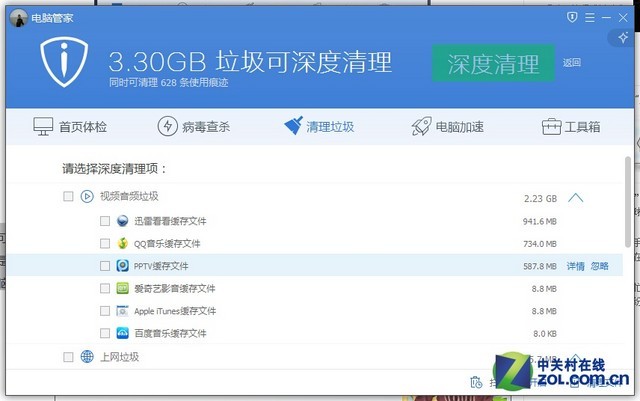
Task: Click the QQ音乐 app icon
Action: [121, 243]
